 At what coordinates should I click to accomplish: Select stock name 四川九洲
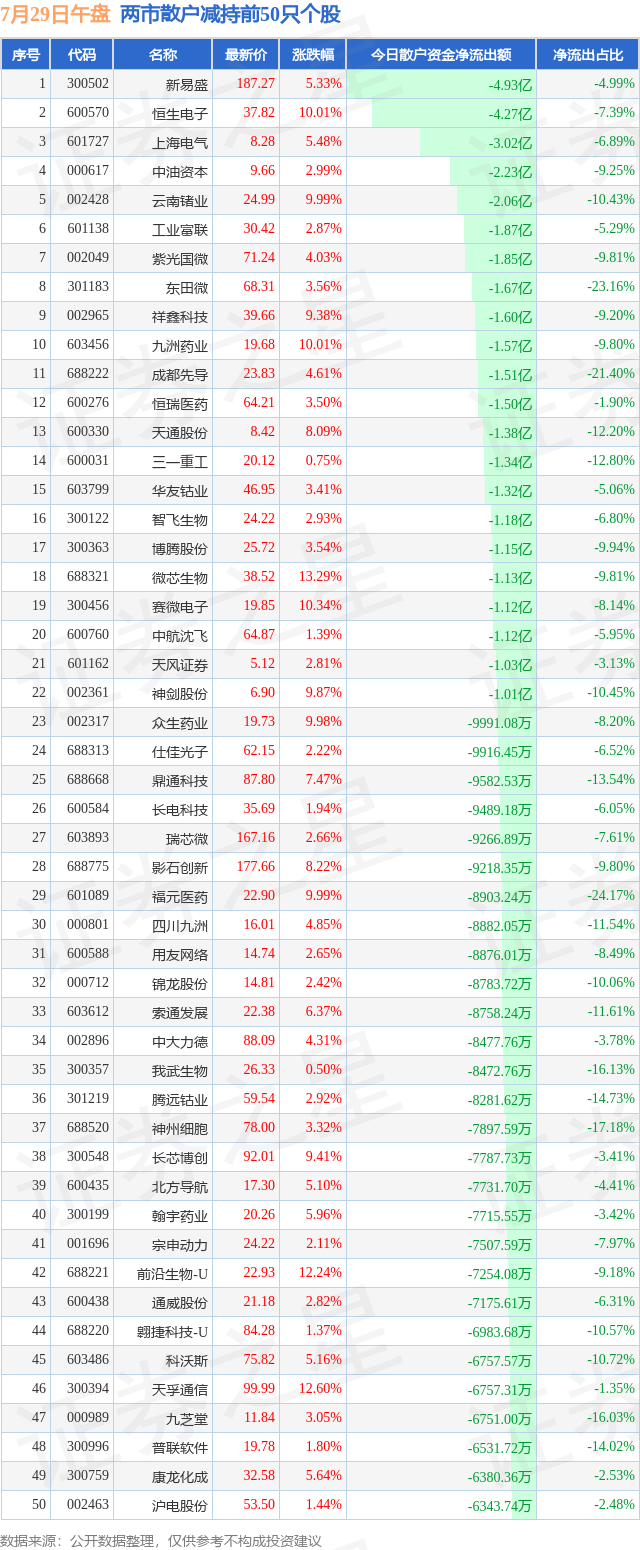point(180,925)
